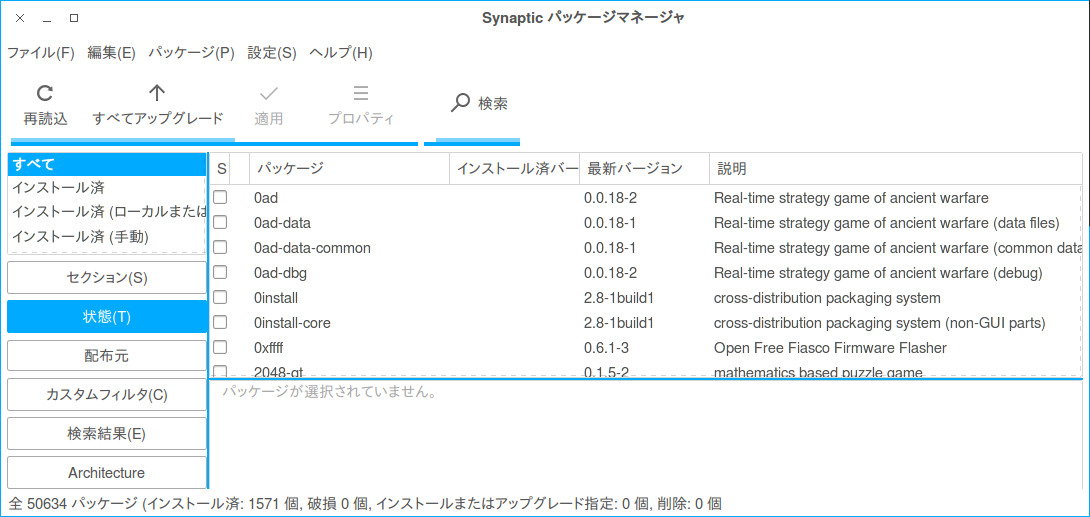Toggle the status checkbox for 0xffff
Image resolution: width=1090 pixels, height=517 pixels.
point(220,347)
